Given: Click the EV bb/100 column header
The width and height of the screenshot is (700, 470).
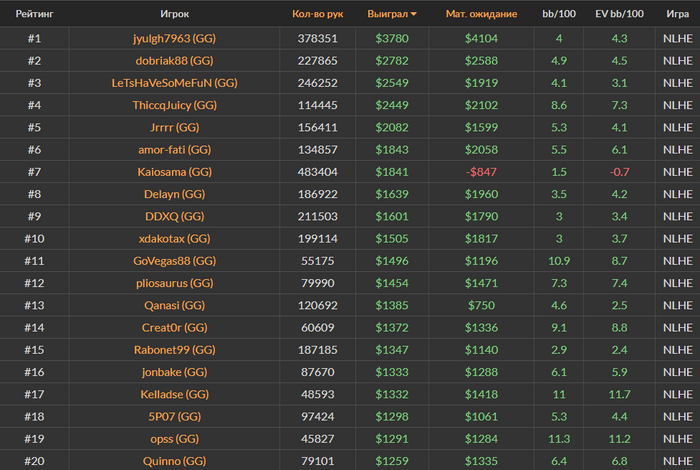Looking at the screenshot, I should coord(619,14).
